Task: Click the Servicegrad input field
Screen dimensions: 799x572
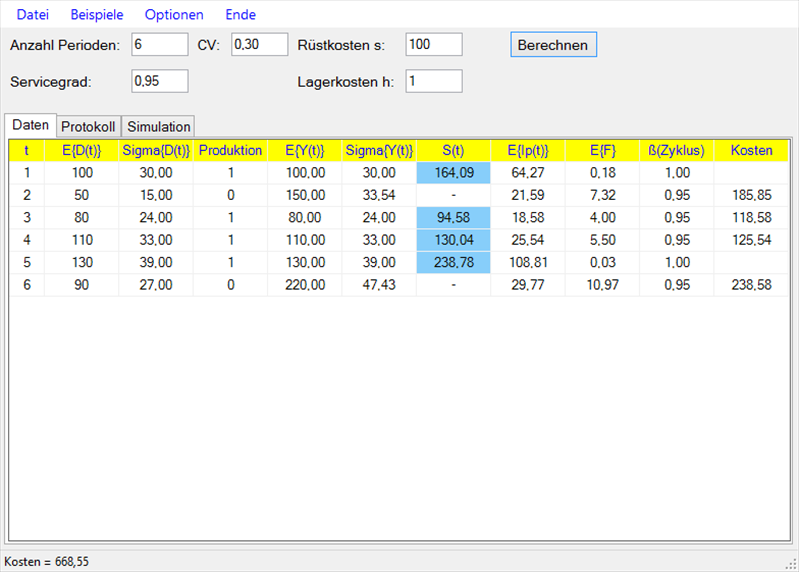Action: pos(159,81)
